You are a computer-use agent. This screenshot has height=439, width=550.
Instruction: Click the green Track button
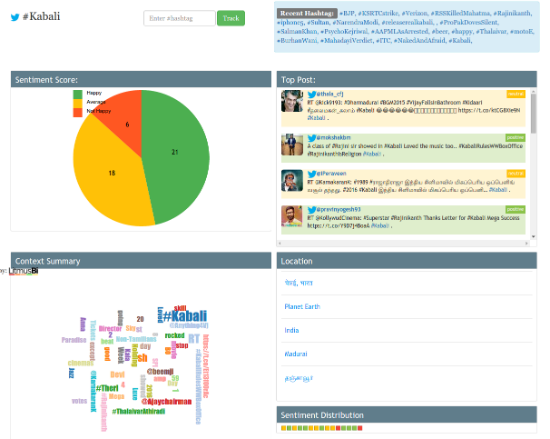tap(231, 18)
